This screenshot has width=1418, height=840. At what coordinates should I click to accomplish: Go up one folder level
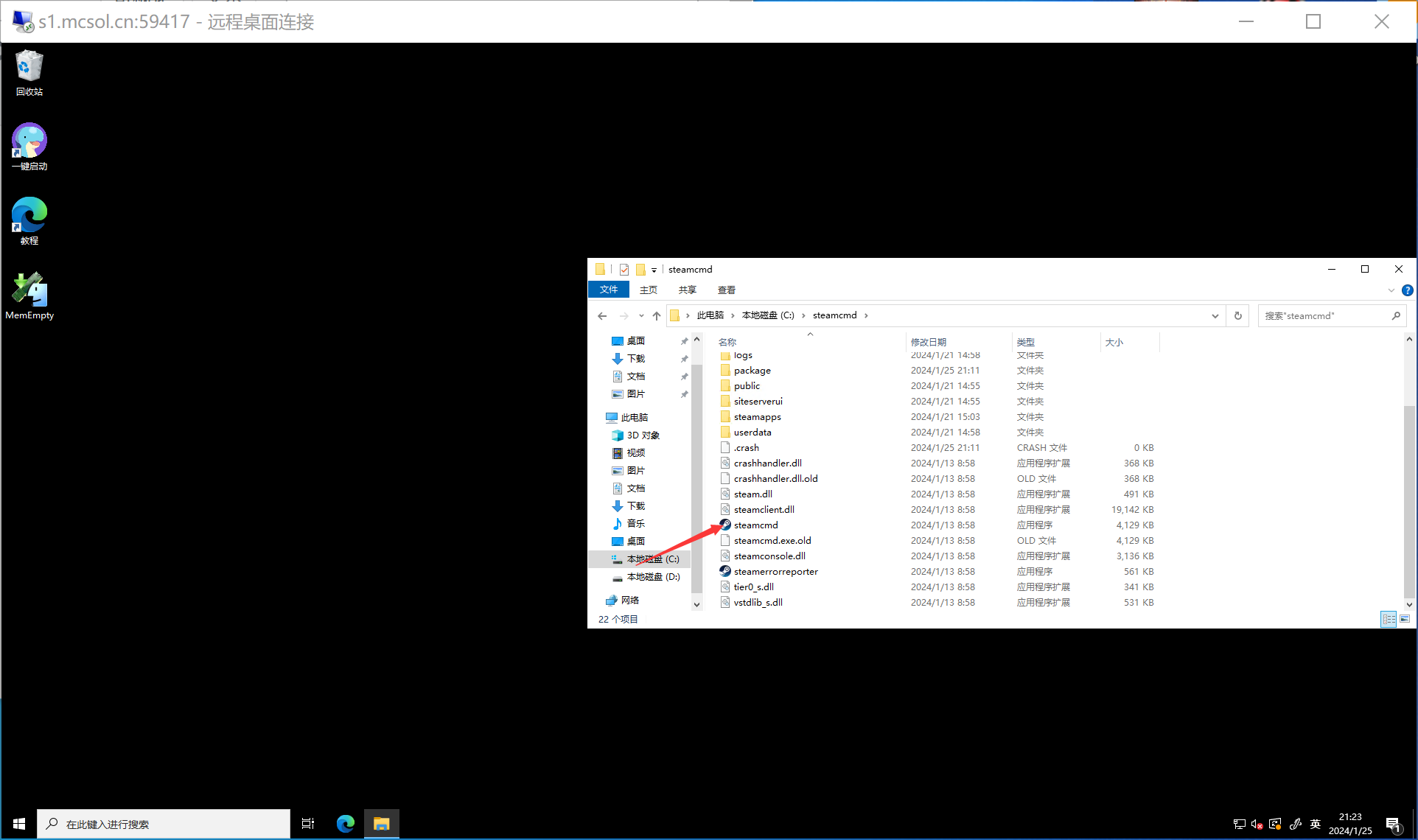coord(657,316)
